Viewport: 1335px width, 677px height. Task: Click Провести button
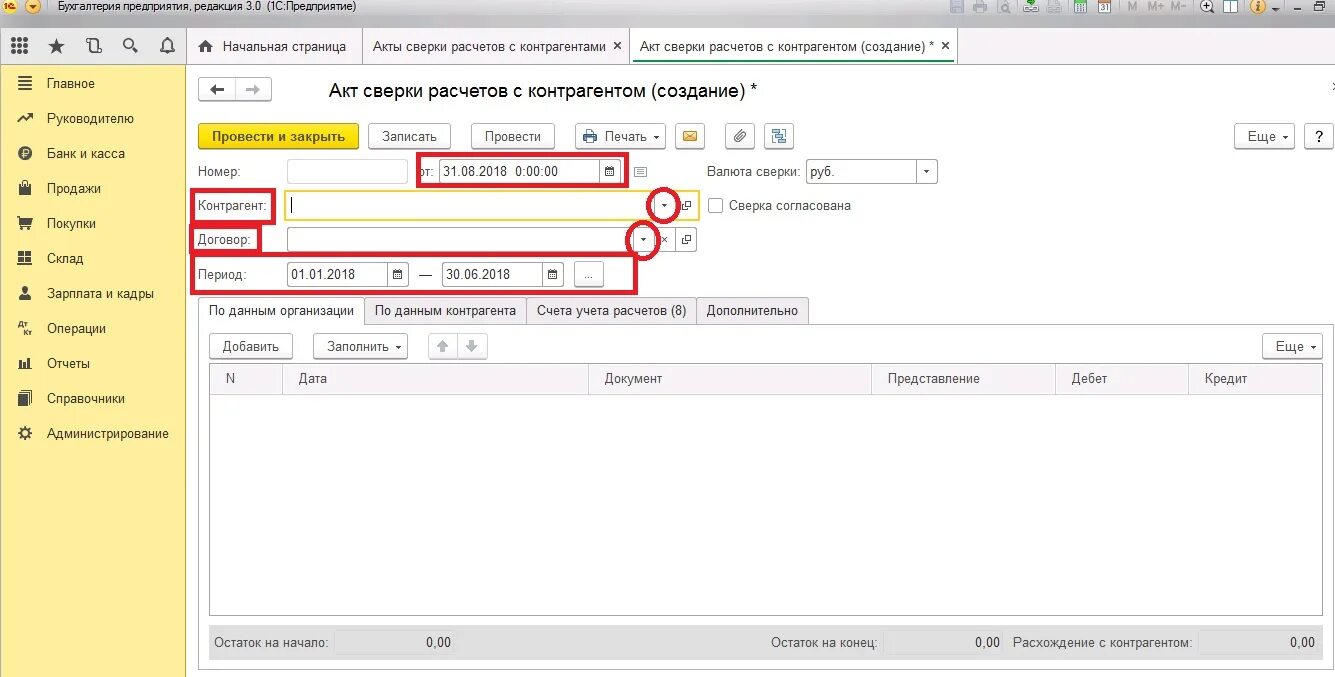[x=512, y=136]
